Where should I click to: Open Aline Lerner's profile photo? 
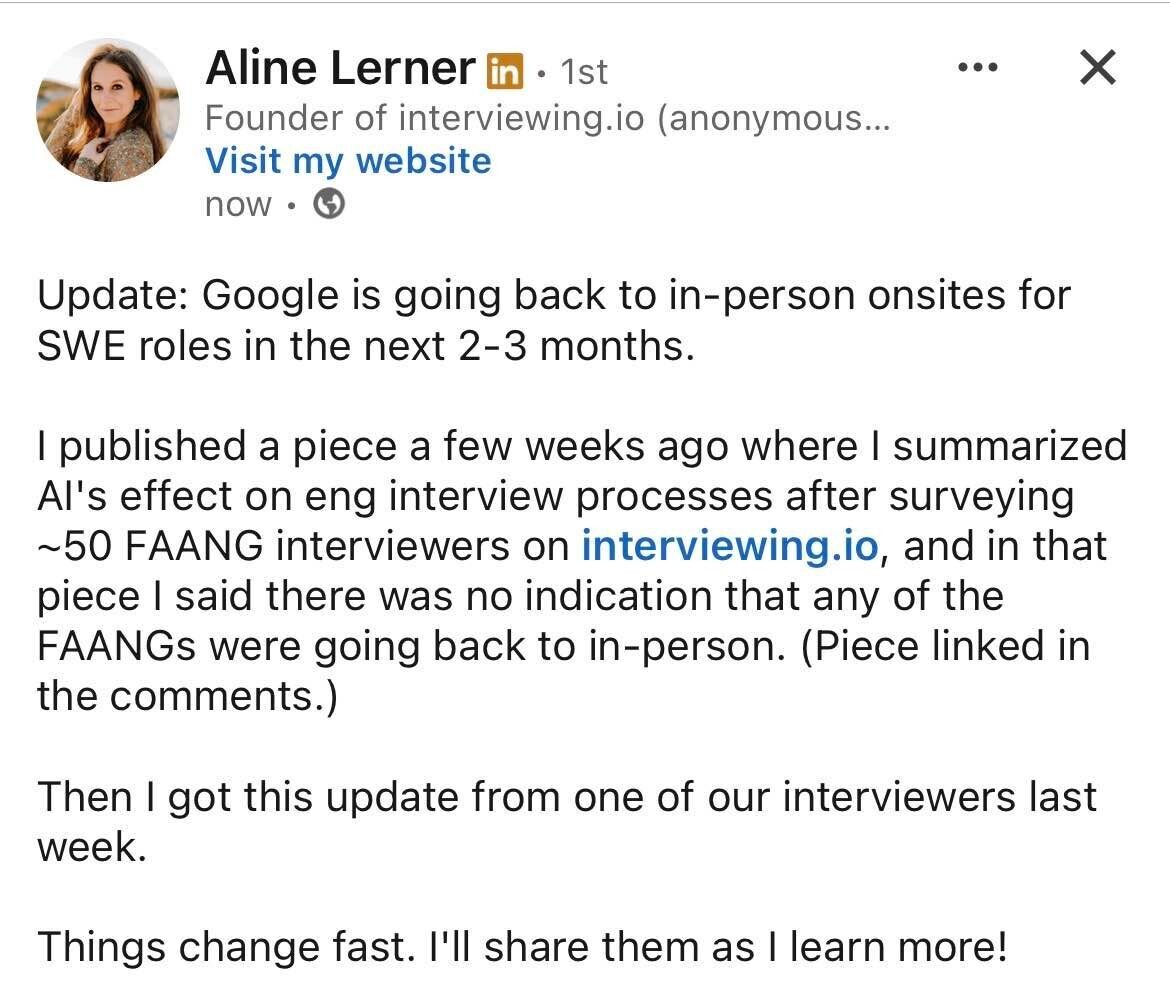(x=108, y=110)
